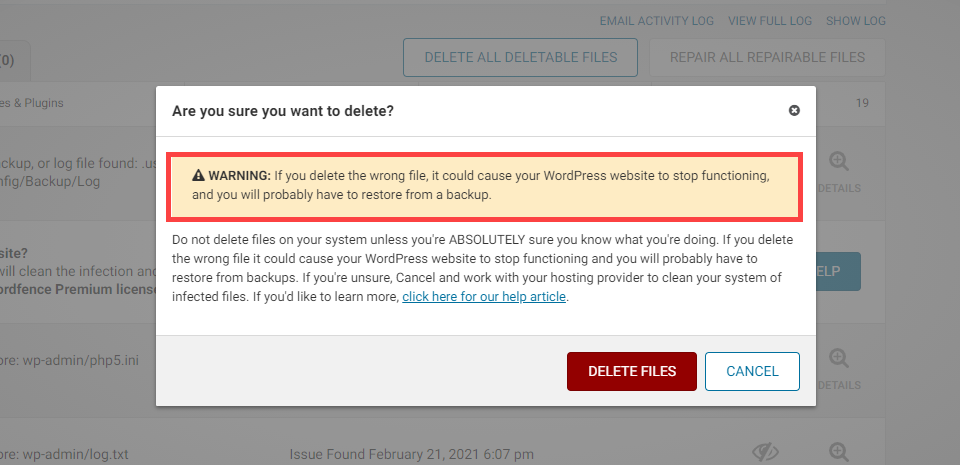Close the delete confirmation dialog with the X icon
This screenshot has width=960, height=465.
click(x=794, y=110)
